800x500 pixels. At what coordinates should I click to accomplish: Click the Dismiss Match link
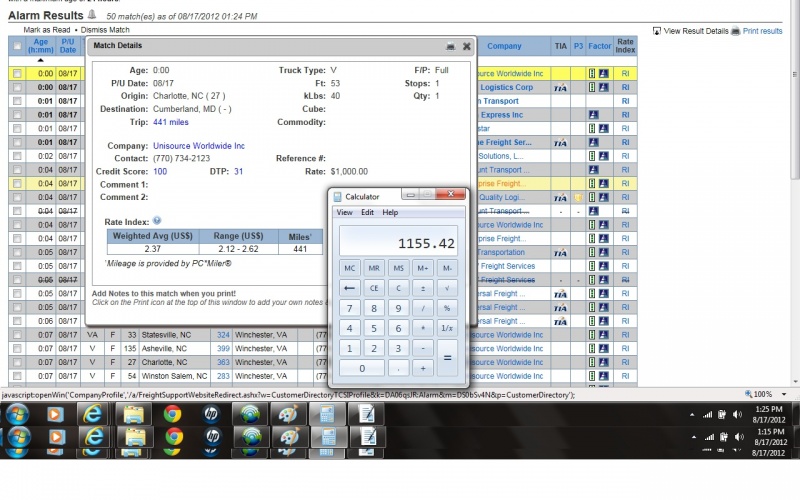click(105, 30)
